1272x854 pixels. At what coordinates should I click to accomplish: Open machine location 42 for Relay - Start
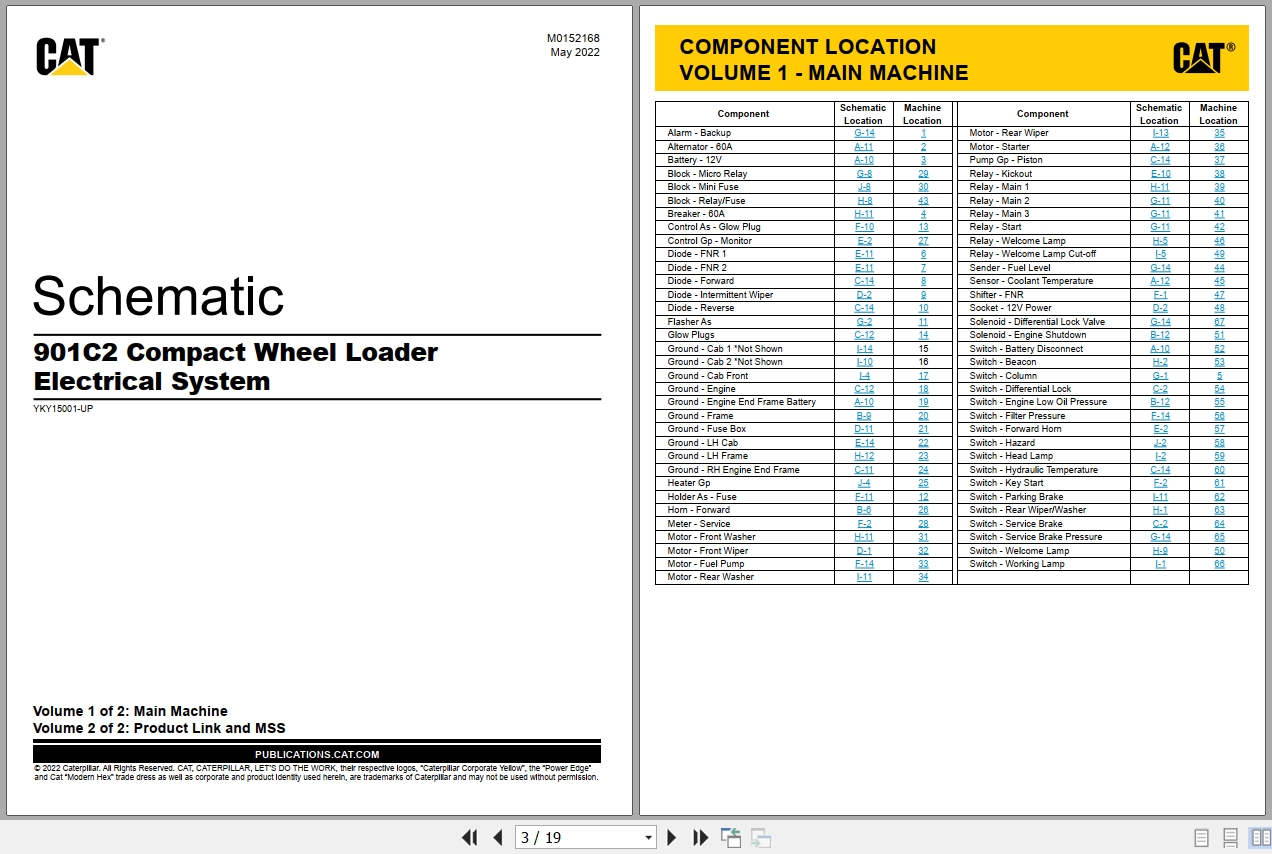[x=1219, y=227]
